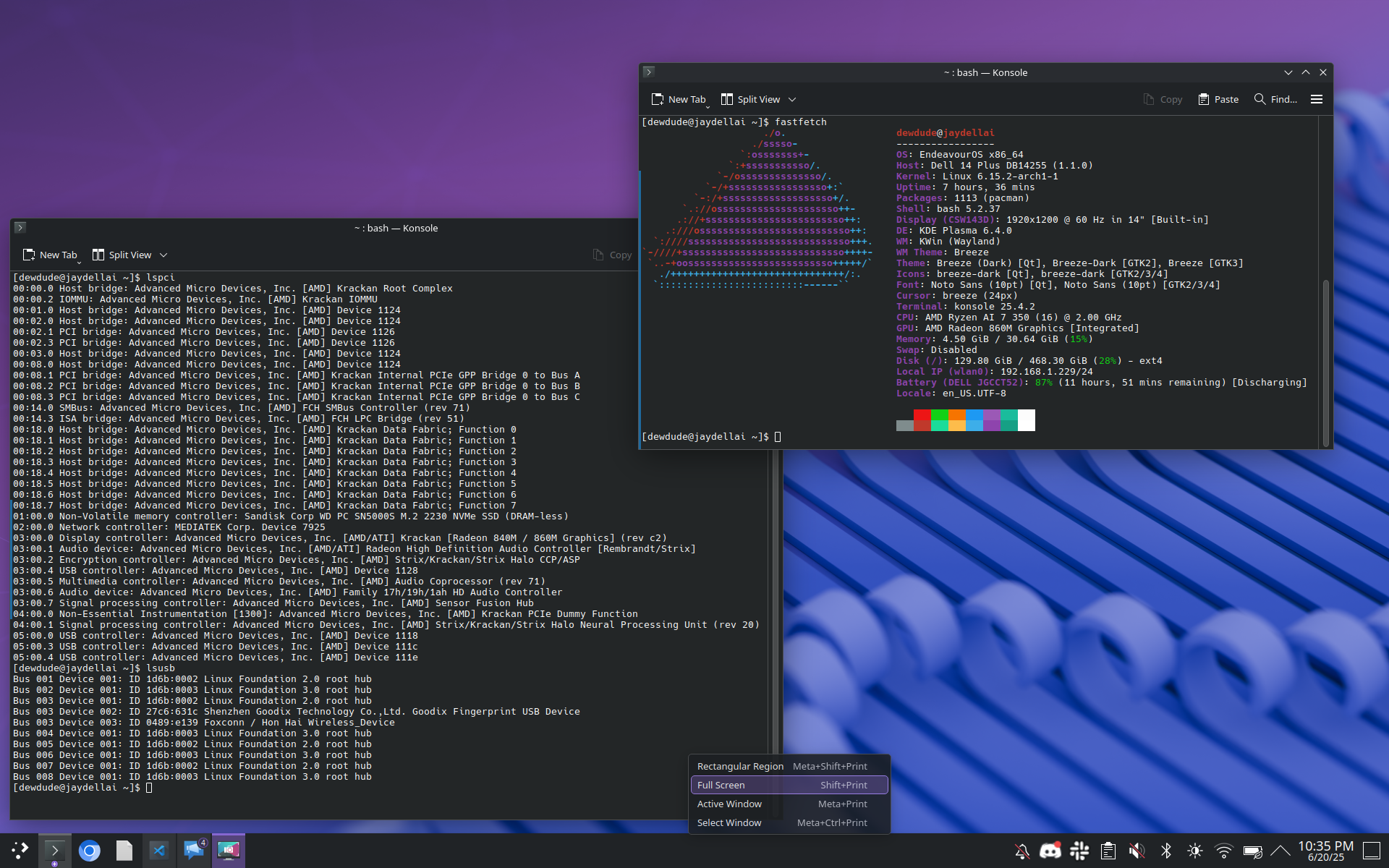
Task: Click the white color block in fastfetch output
Action: click(x=1027, y=420)
